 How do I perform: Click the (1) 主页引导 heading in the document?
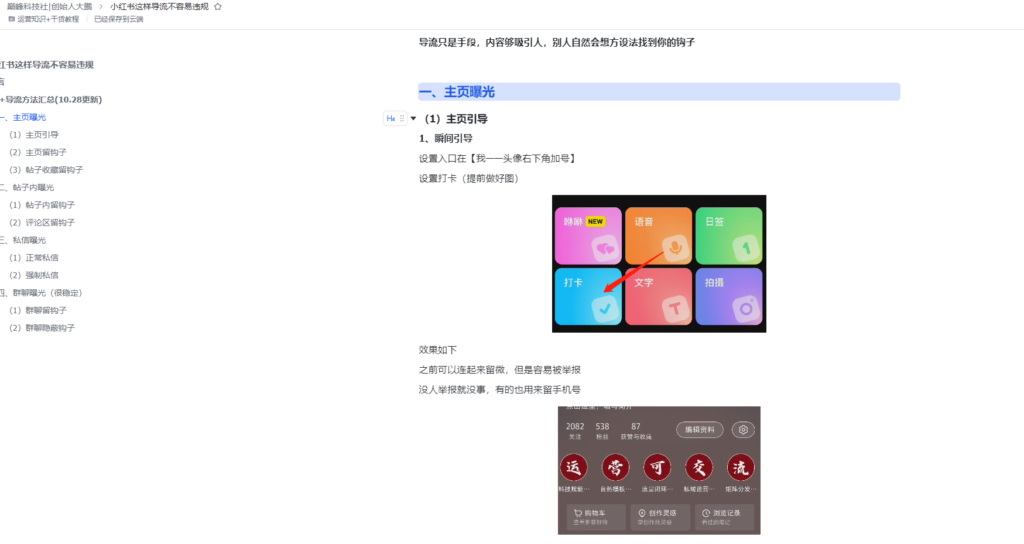coord(456,119)
